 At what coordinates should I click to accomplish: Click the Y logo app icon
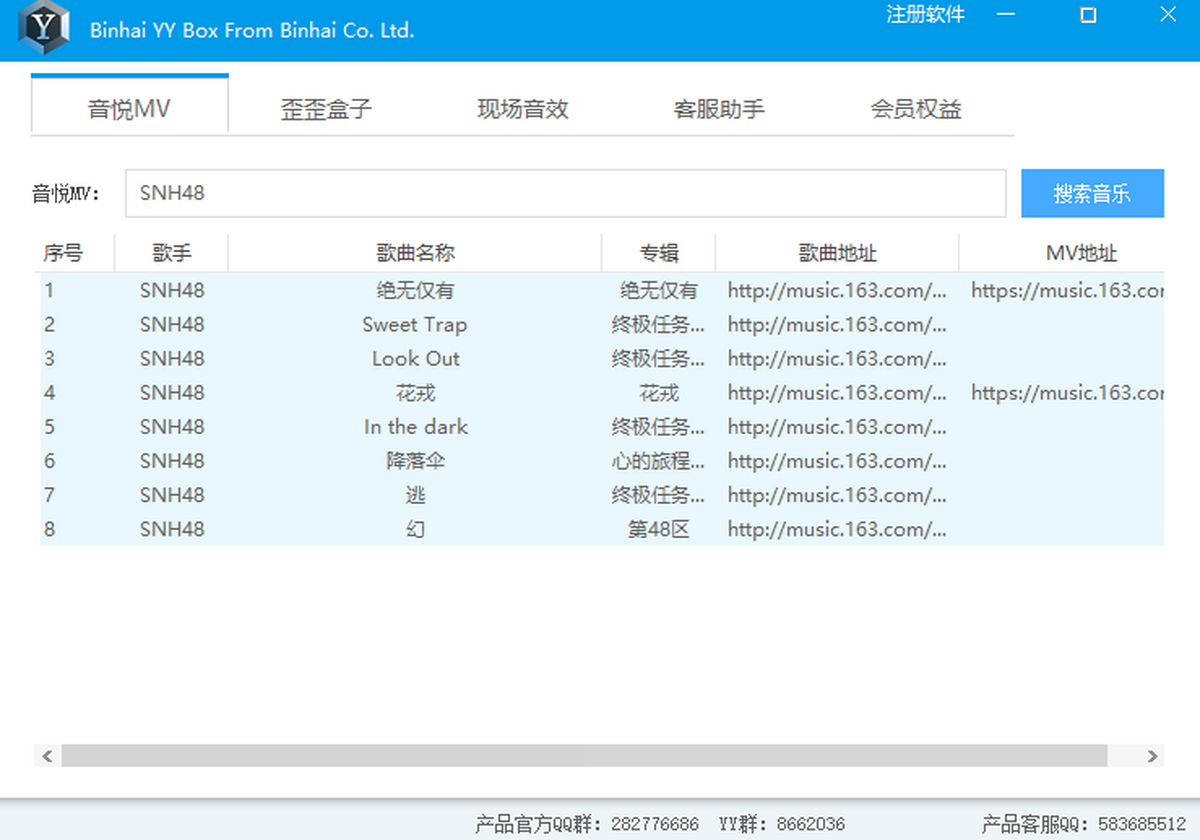44,28
